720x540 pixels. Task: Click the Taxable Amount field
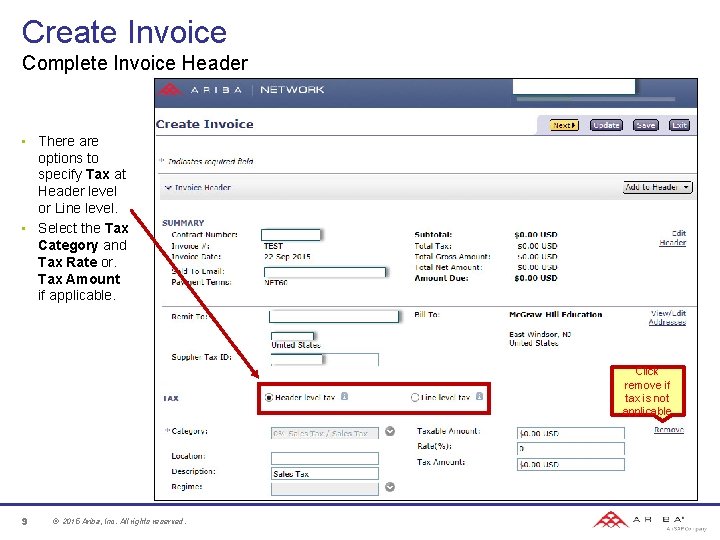click(571, 433)
